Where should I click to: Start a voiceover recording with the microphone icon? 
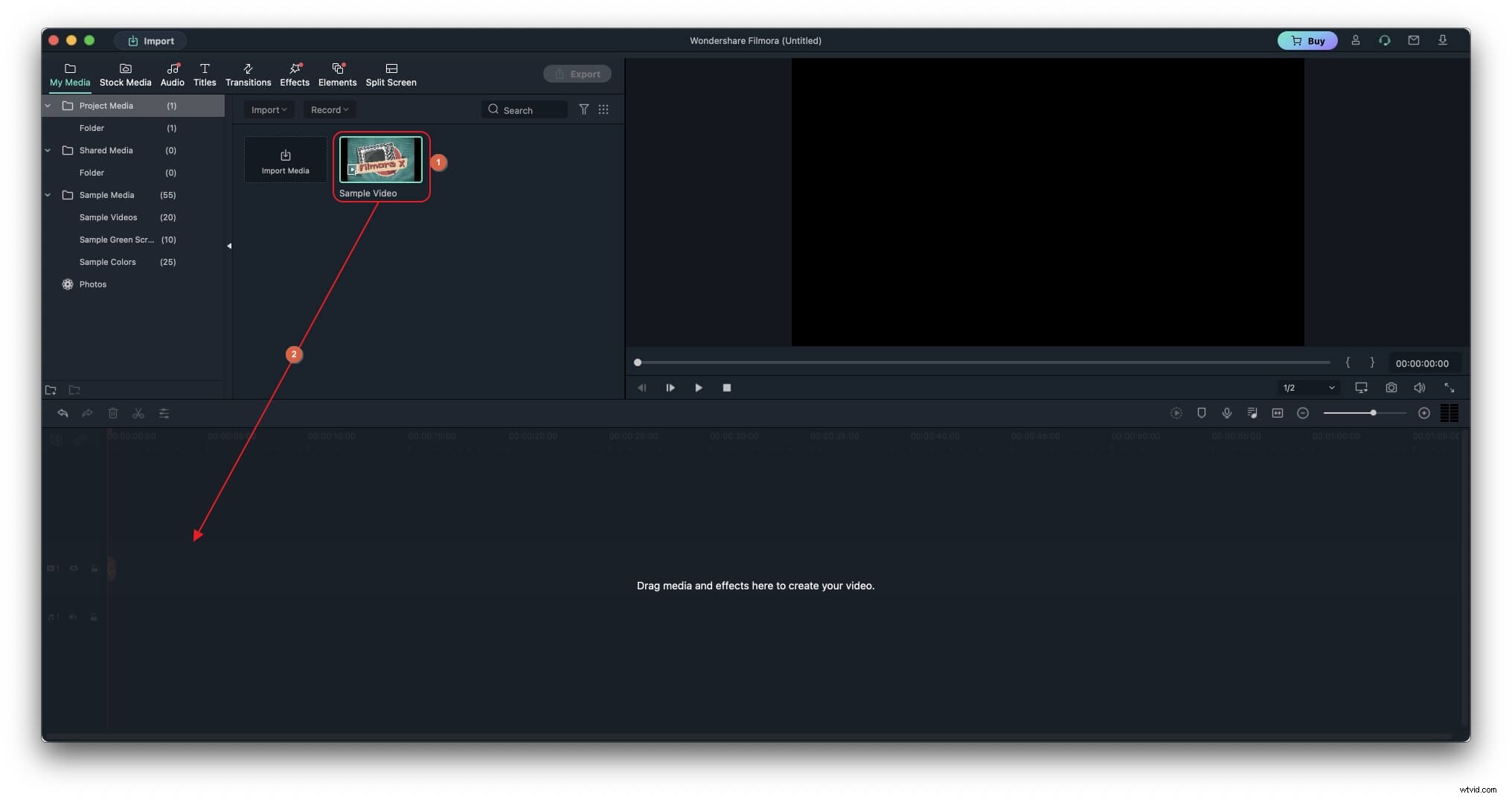[1227, 413]
